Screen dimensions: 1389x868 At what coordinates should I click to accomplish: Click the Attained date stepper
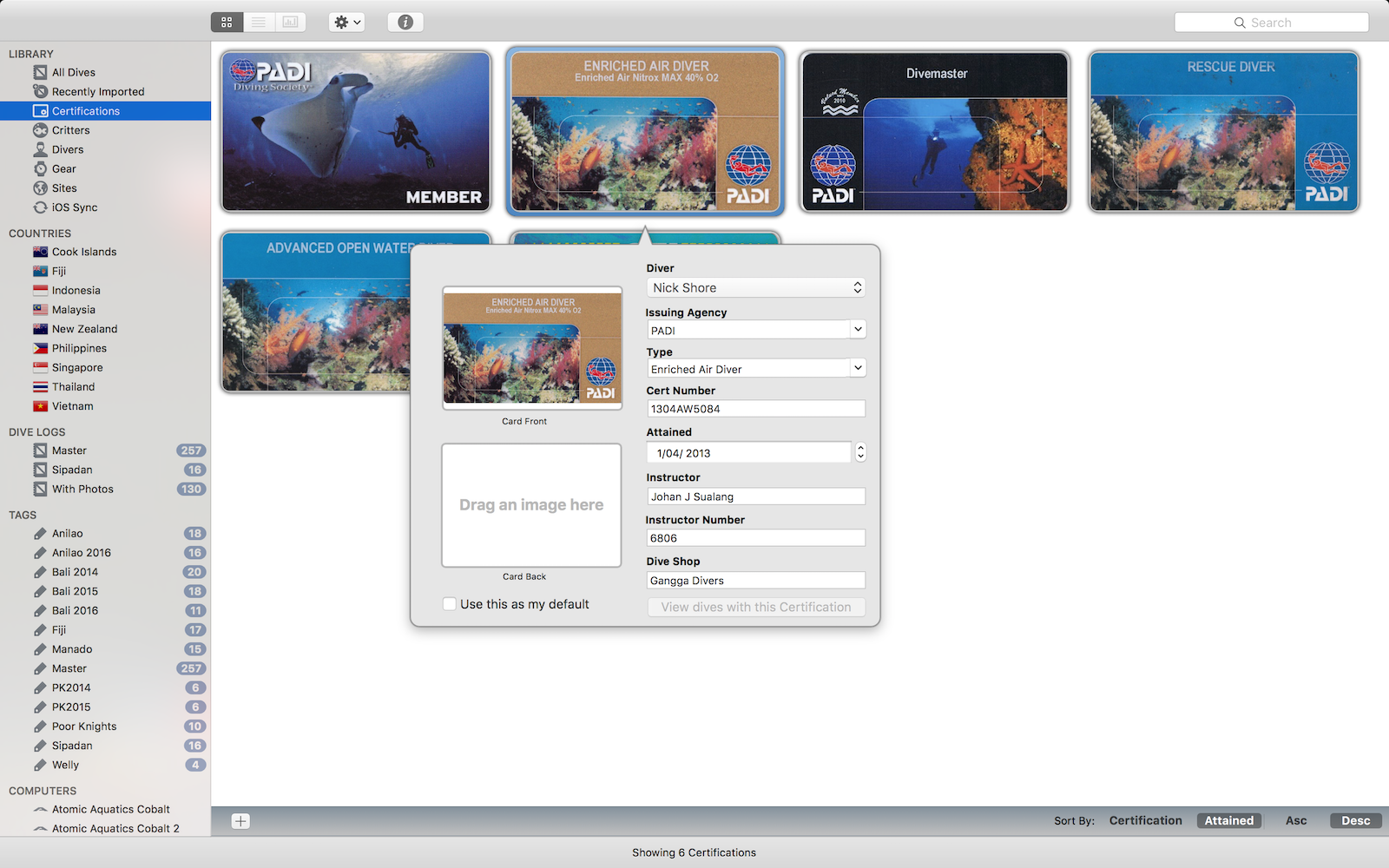(860, 453)
